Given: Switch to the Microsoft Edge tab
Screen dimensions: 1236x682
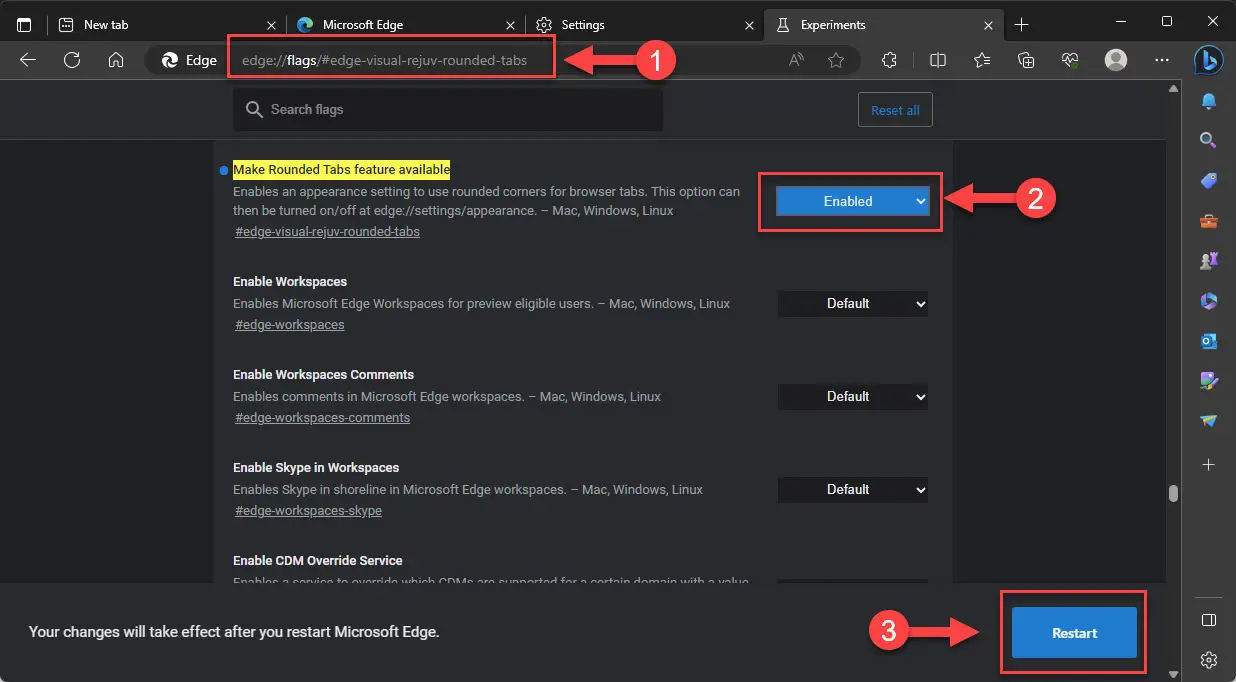Looking at the screenshot, I should [405, 25].
